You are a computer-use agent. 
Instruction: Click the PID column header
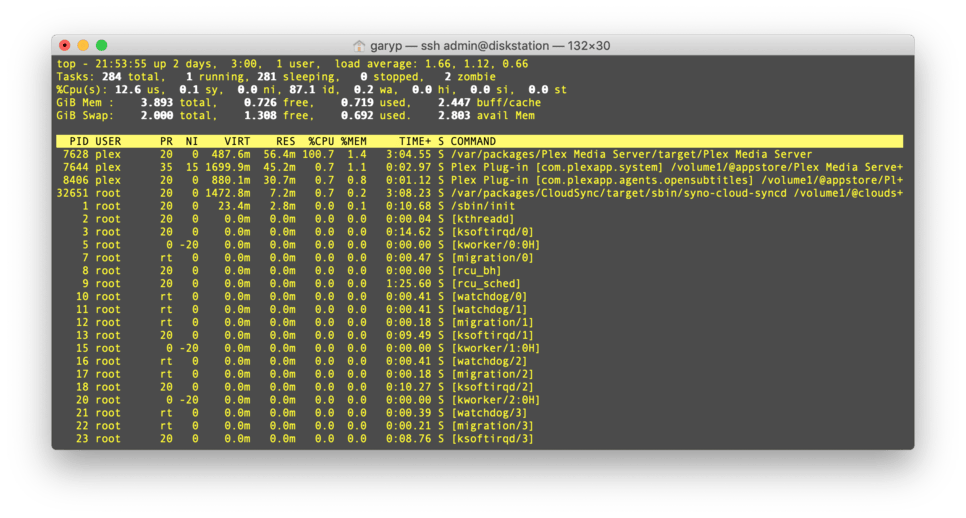[x=79, y=141]
